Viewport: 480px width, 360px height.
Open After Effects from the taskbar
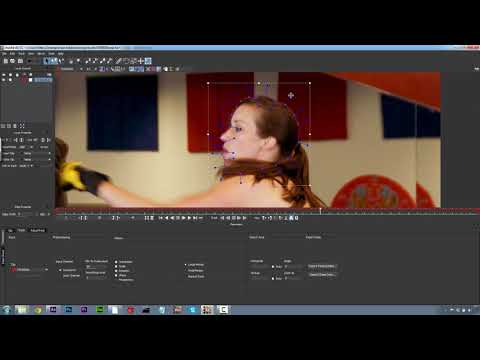click(53, 310)
